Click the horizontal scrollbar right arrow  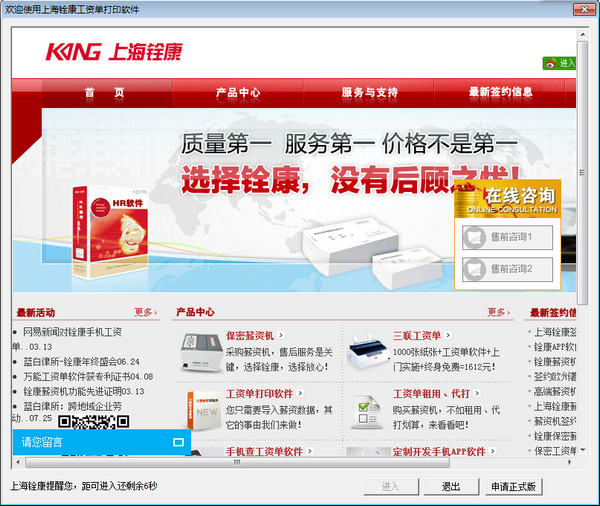pos(570,462)
